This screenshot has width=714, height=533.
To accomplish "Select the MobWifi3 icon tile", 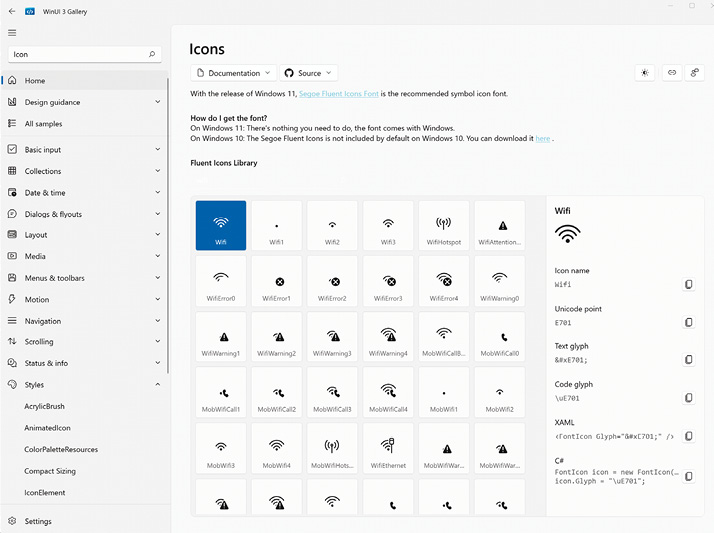I will [221, 448].
